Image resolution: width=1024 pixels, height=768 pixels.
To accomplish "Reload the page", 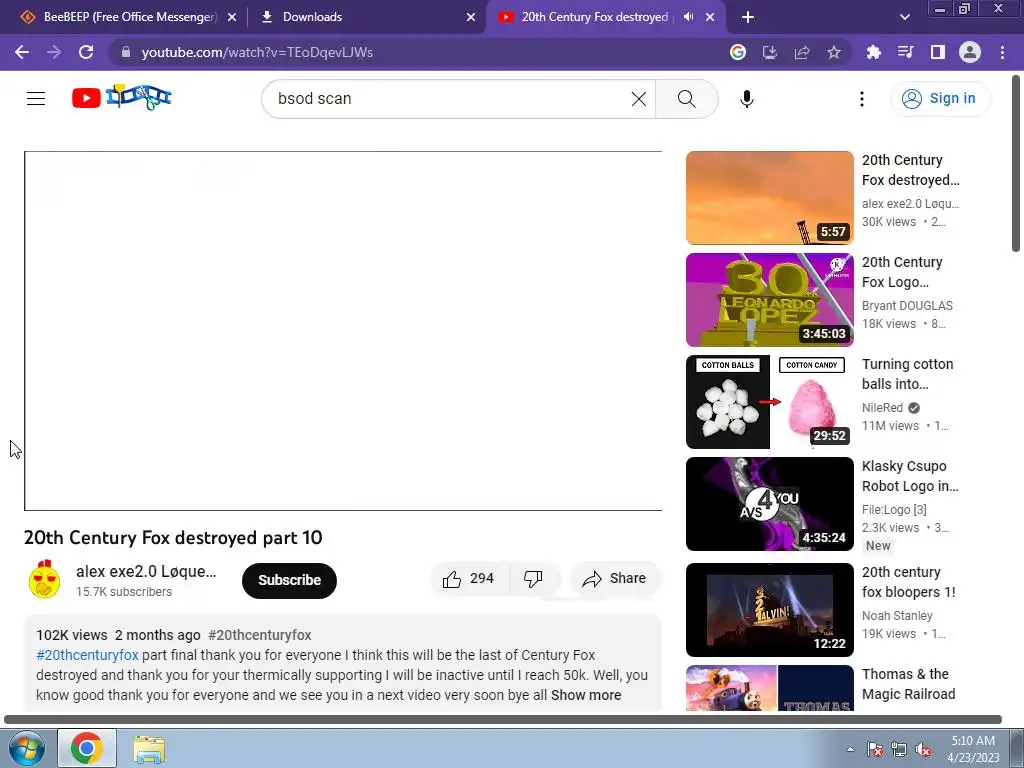I will click(x=86, y=52).
